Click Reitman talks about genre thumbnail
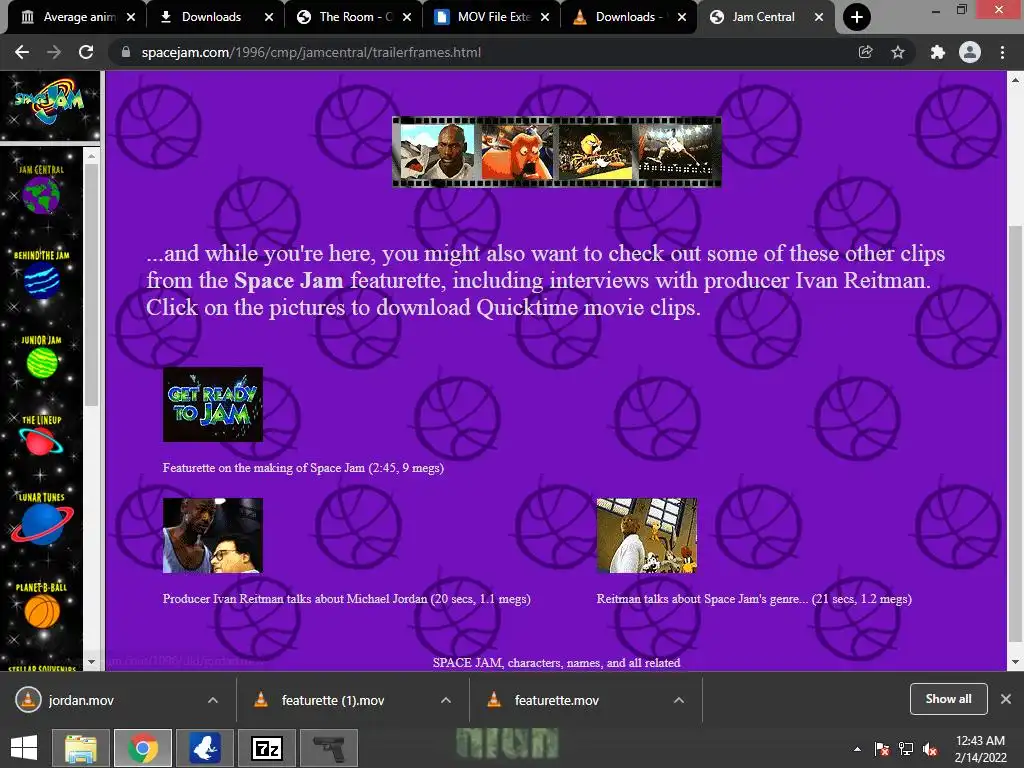 click(647, 536)
